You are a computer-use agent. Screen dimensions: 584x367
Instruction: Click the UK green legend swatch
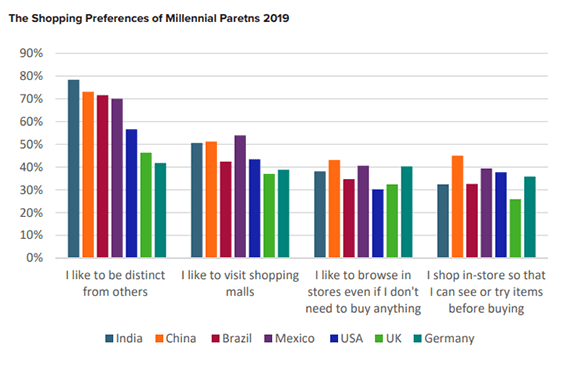[x=379, y=338]
